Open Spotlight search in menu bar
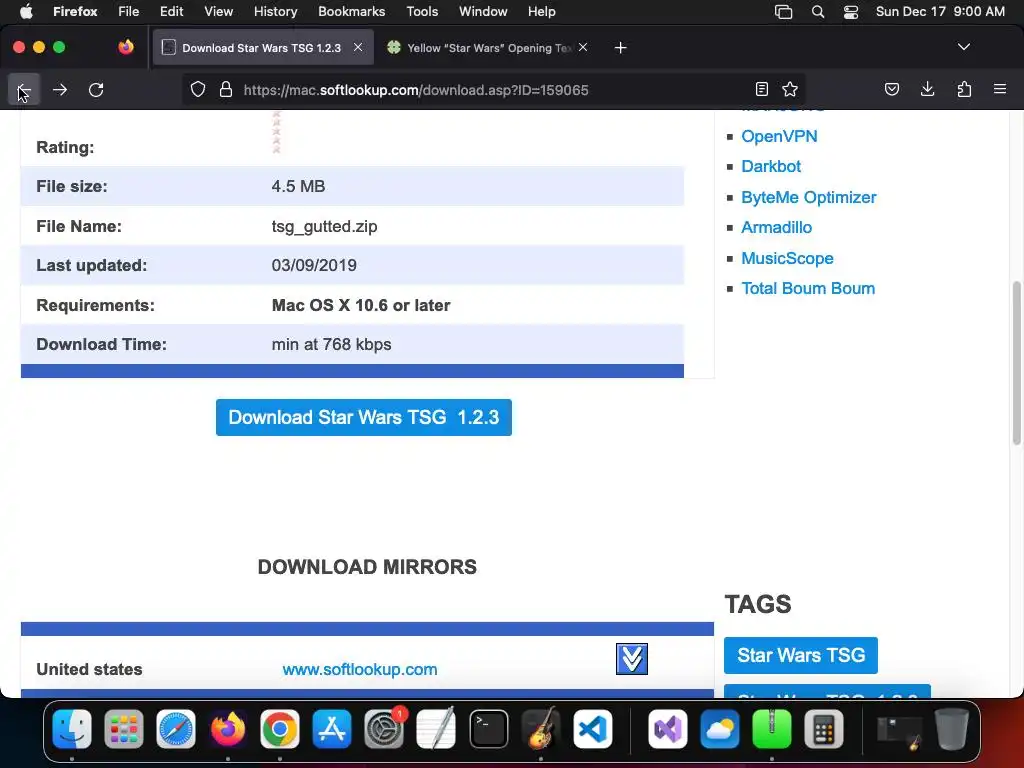This screenshot has width=1024, height=768. click(818, 12)
